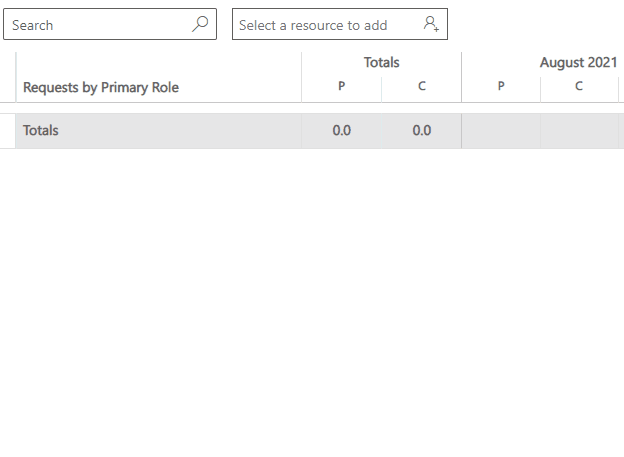Screen dimensions: 624x457
Task: Select the Totals column group header
Action: coord(381,62)
